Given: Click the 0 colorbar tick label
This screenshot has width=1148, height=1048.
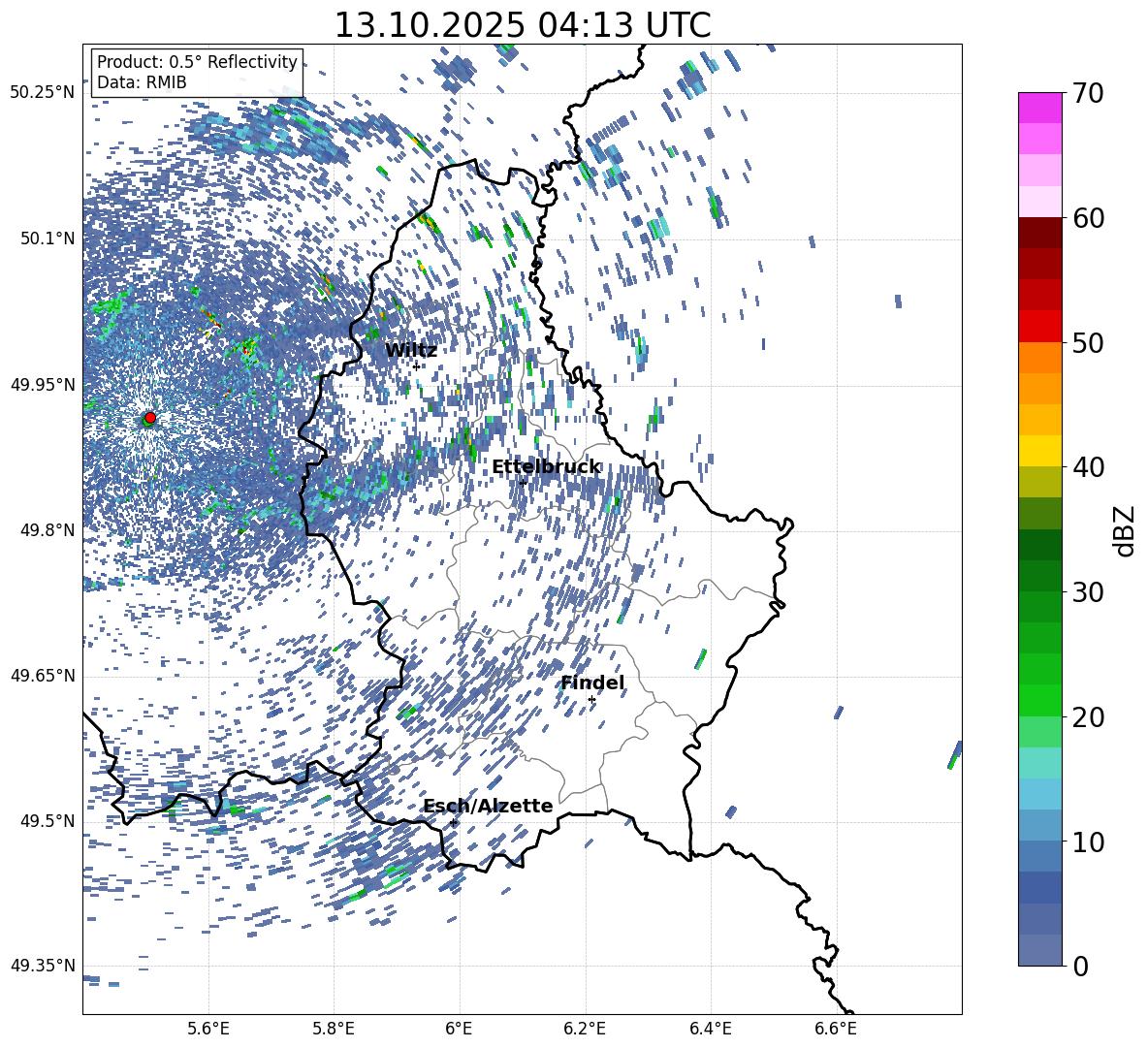Looking at the screenshot, I should (1081, 966).
